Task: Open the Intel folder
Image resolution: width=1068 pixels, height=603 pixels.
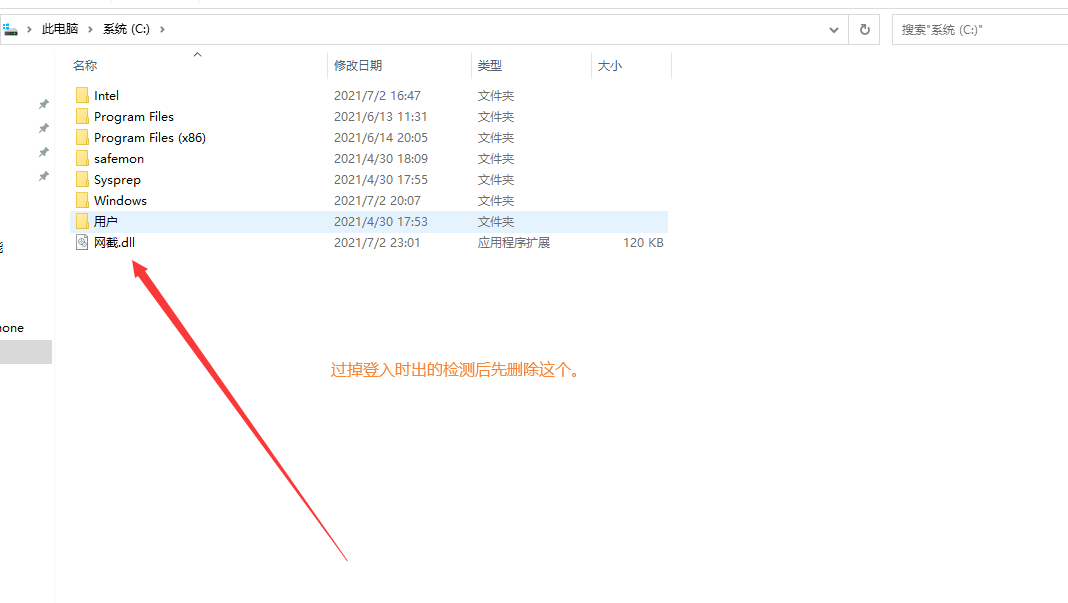Action: coord(104,95)
